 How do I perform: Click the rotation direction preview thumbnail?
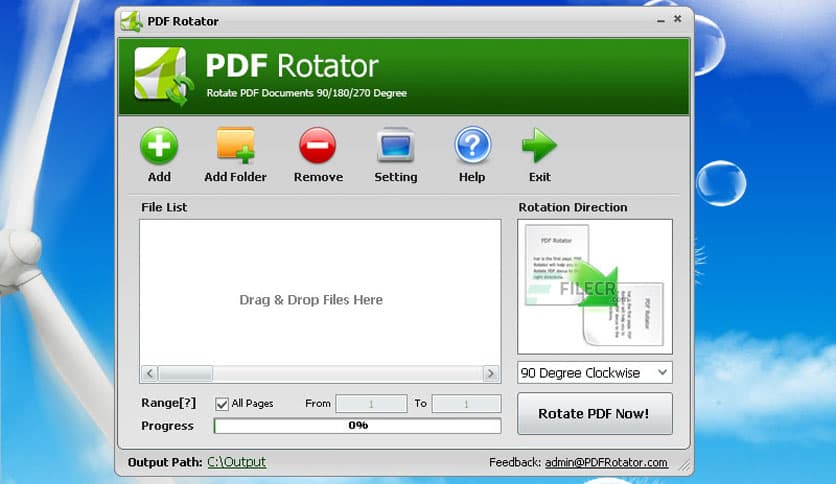(x=594, y=287)
